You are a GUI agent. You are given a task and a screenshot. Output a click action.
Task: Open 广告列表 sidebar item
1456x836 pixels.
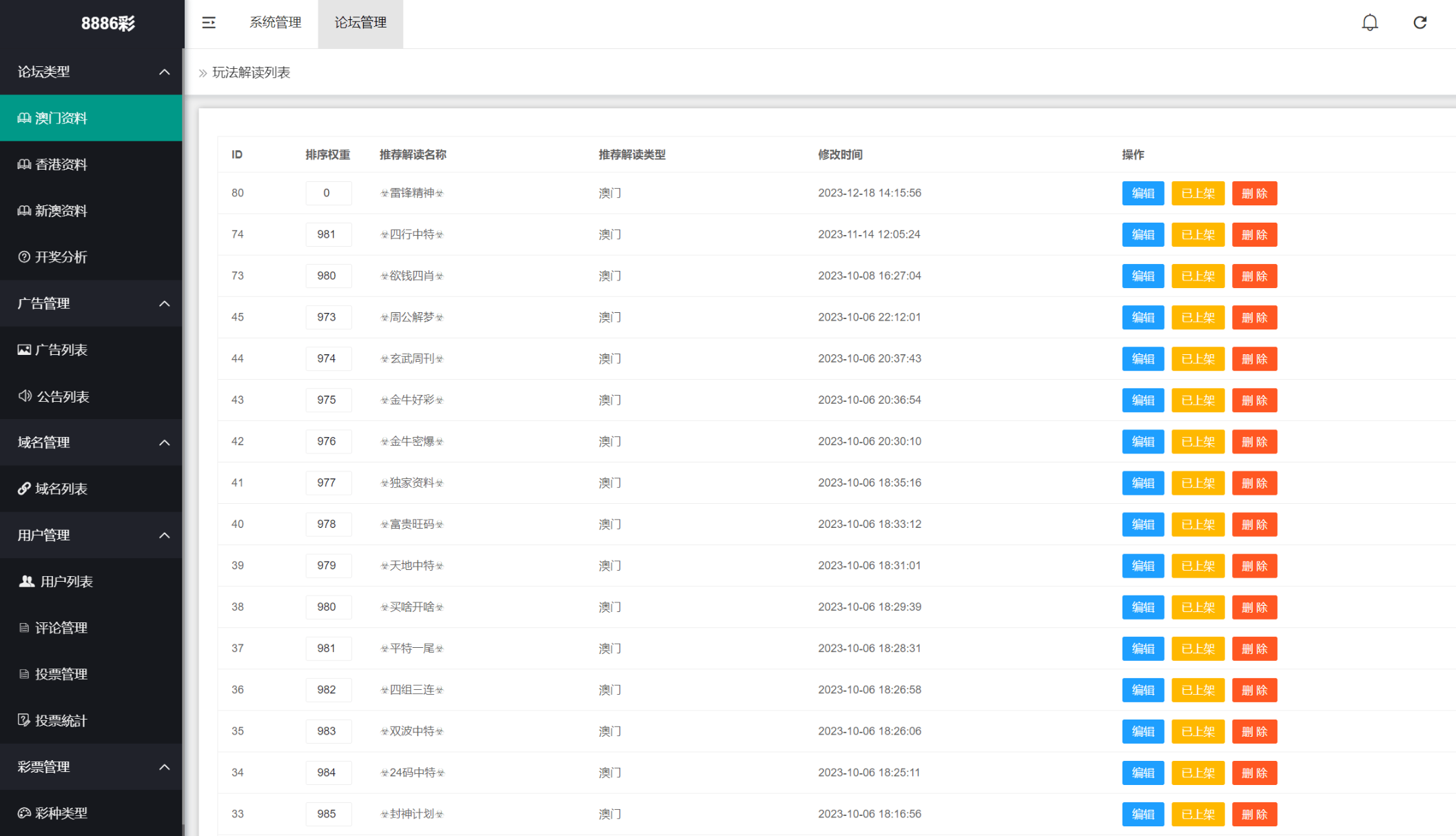coord(61,350)
